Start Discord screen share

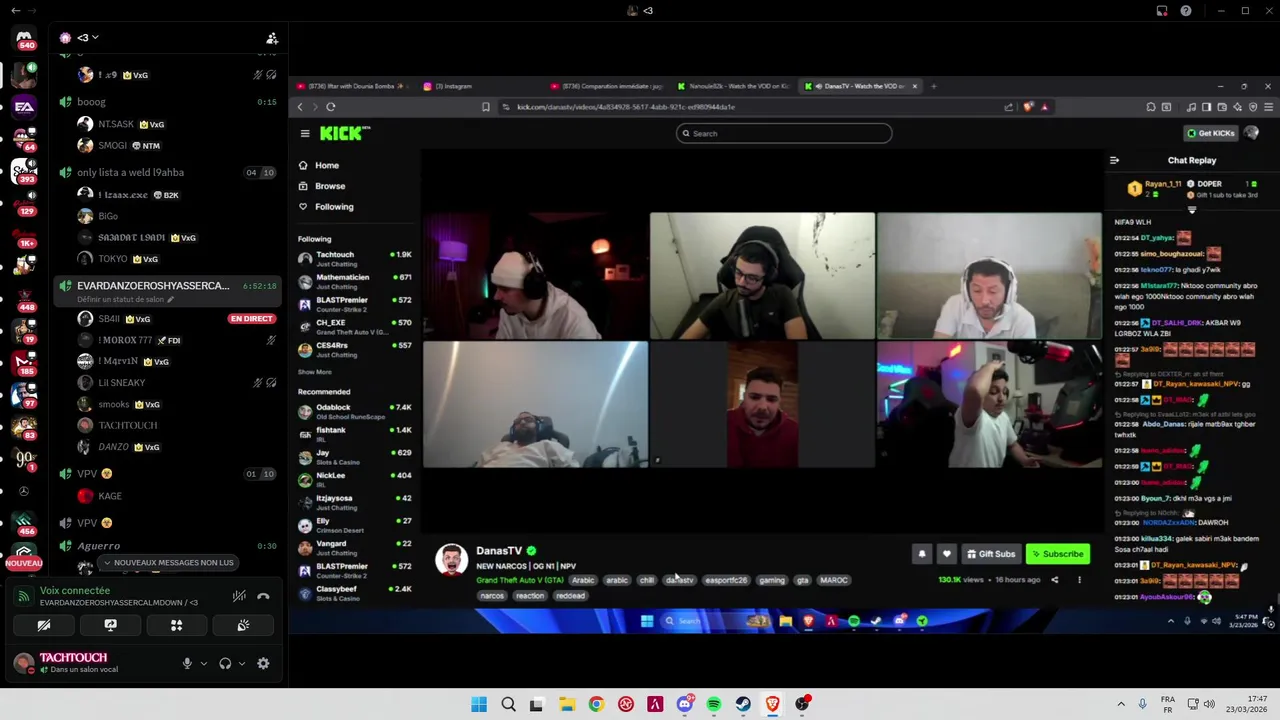[x=110, y=625]
